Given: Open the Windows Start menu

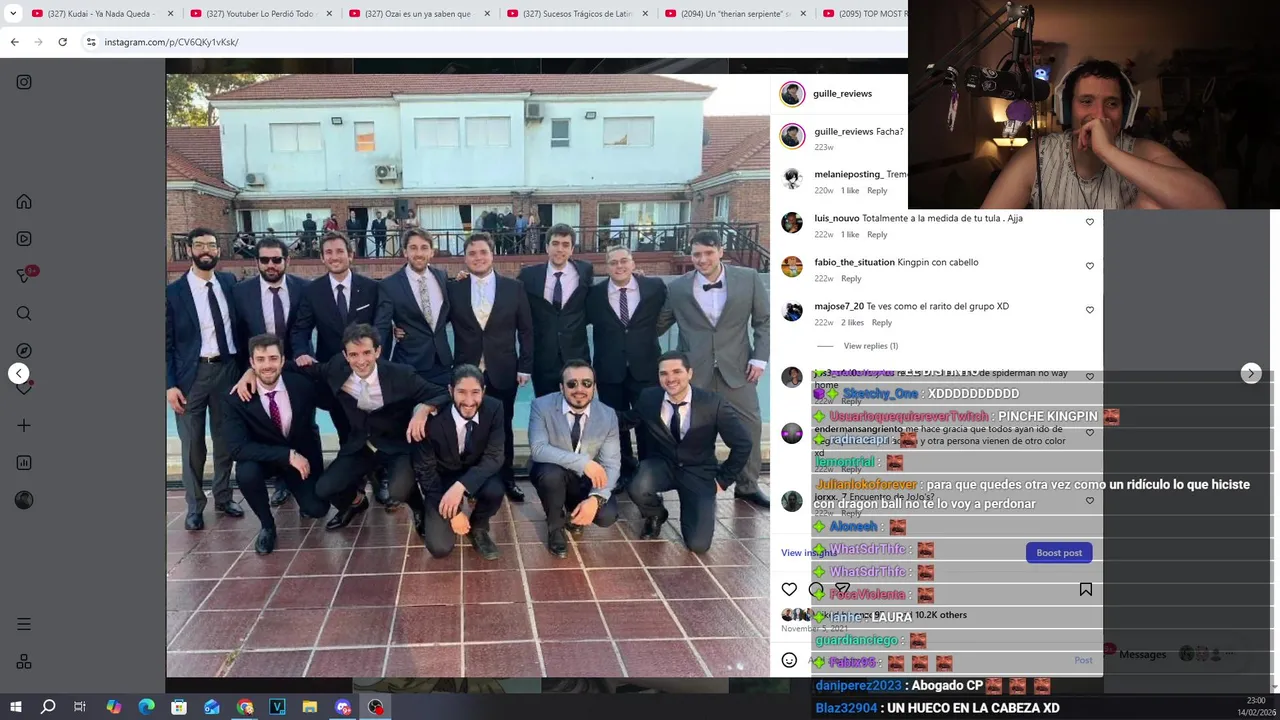Looking at the screenshot, I should [16, 707].
